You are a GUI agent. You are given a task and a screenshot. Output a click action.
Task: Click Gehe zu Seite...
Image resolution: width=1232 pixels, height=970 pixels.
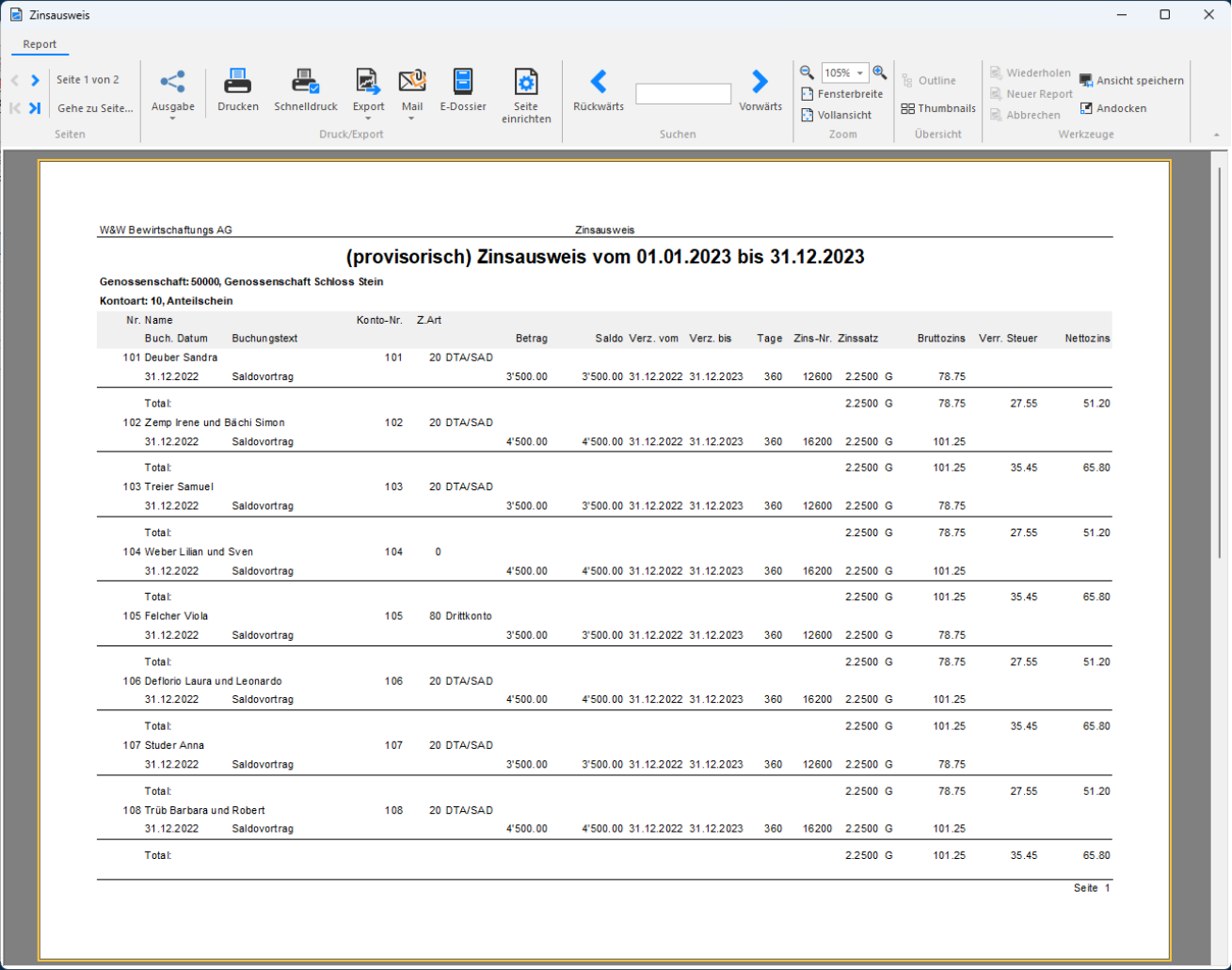click(95, 108)
